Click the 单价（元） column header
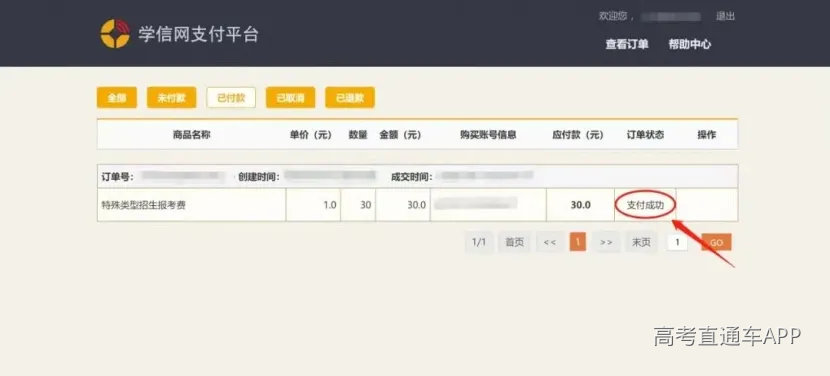830x376 pixels. pos(311,135)
